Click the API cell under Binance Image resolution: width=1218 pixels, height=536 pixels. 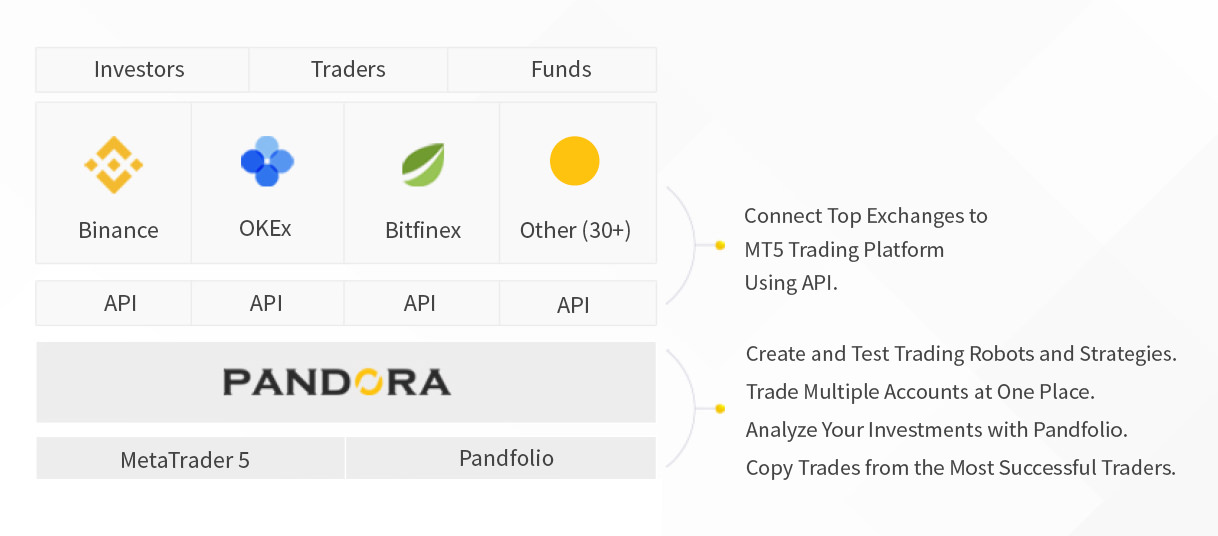pos(114,303)
